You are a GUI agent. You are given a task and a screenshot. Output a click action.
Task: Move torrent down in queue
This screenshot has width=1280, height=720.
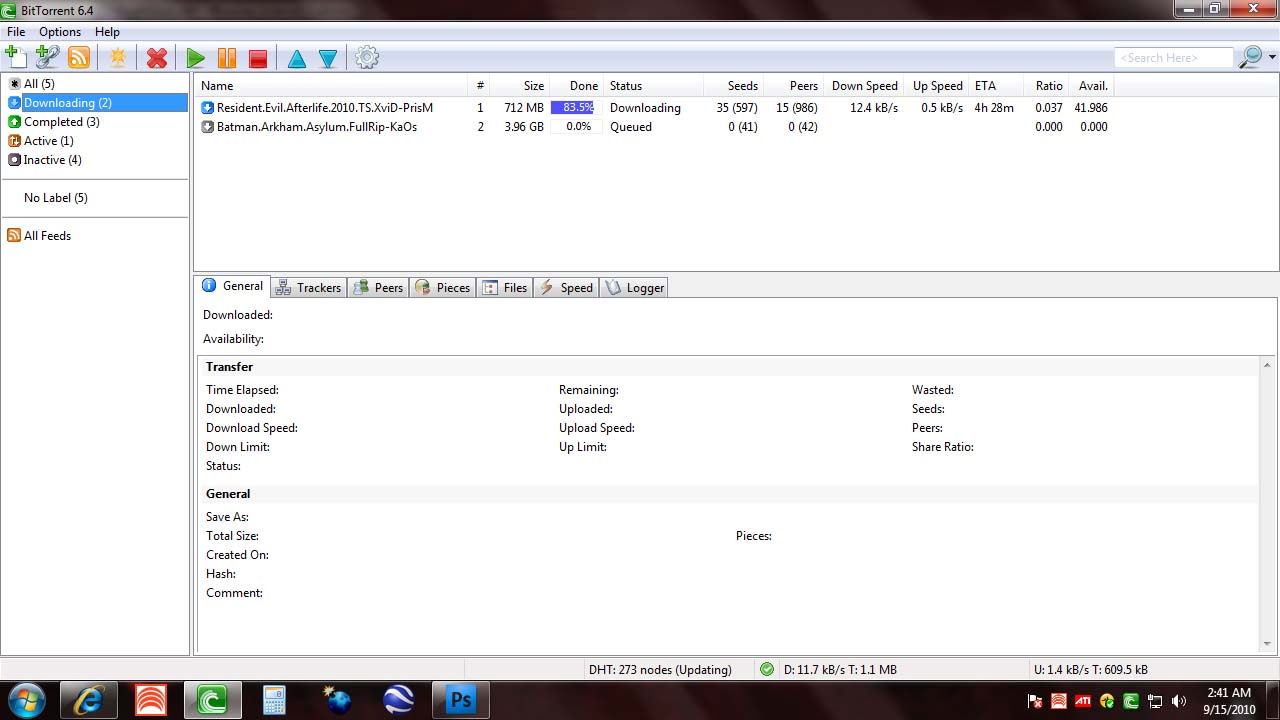328,59
